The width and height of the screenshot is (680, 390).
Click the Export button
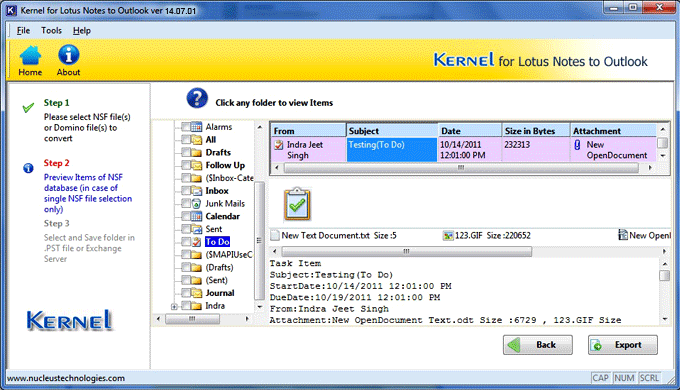pos(623,345)
